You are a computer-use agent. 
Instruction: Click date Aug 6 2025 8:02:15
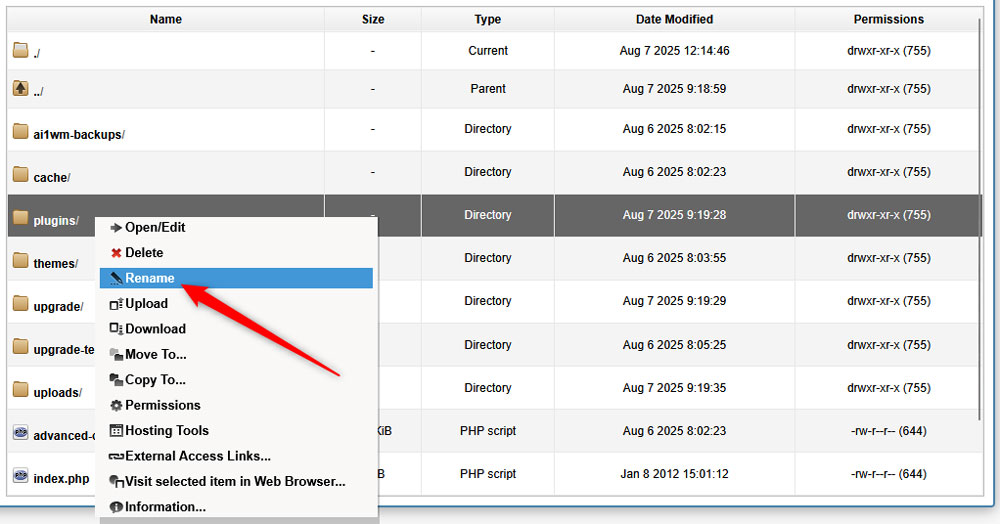point(674,129)
